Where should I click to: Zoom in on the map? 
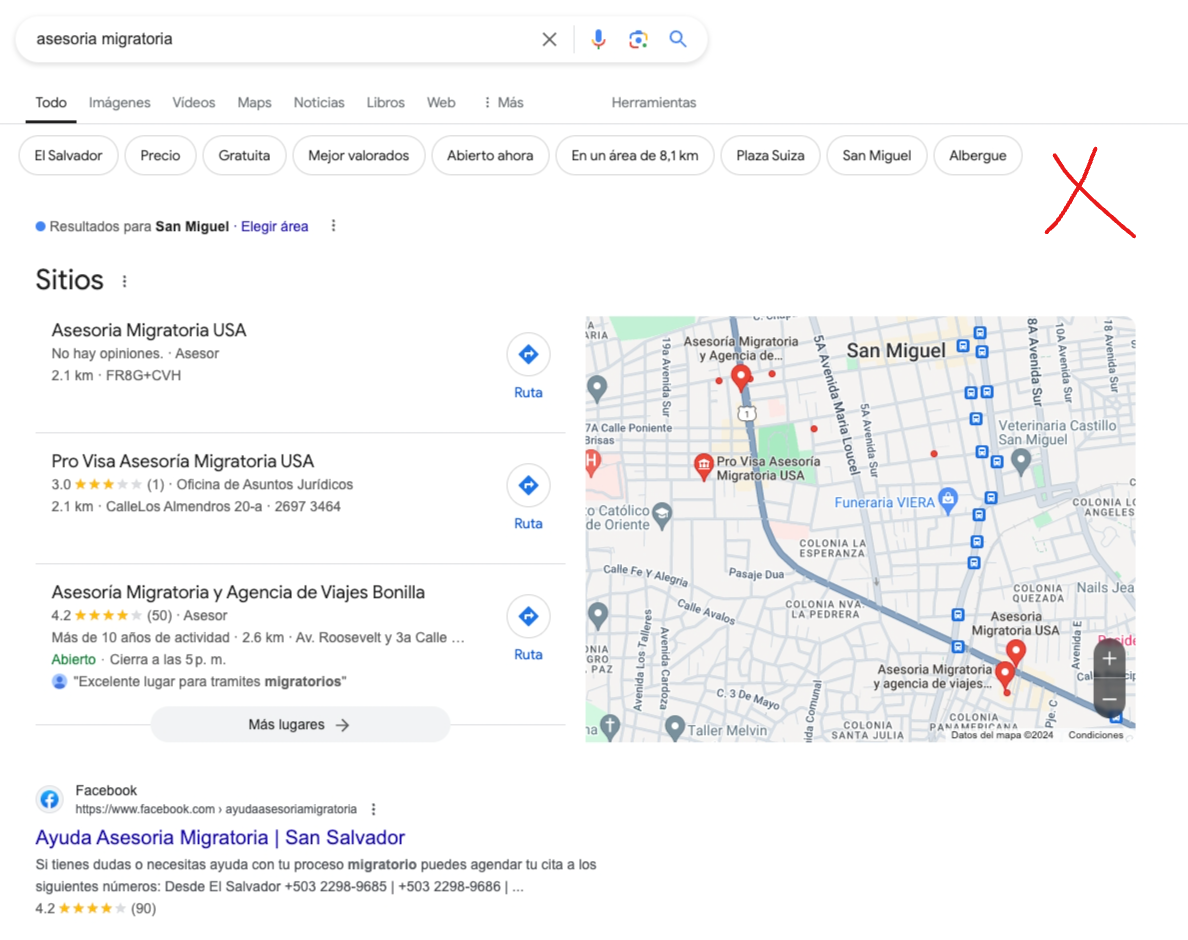[x=1108, y=659]
